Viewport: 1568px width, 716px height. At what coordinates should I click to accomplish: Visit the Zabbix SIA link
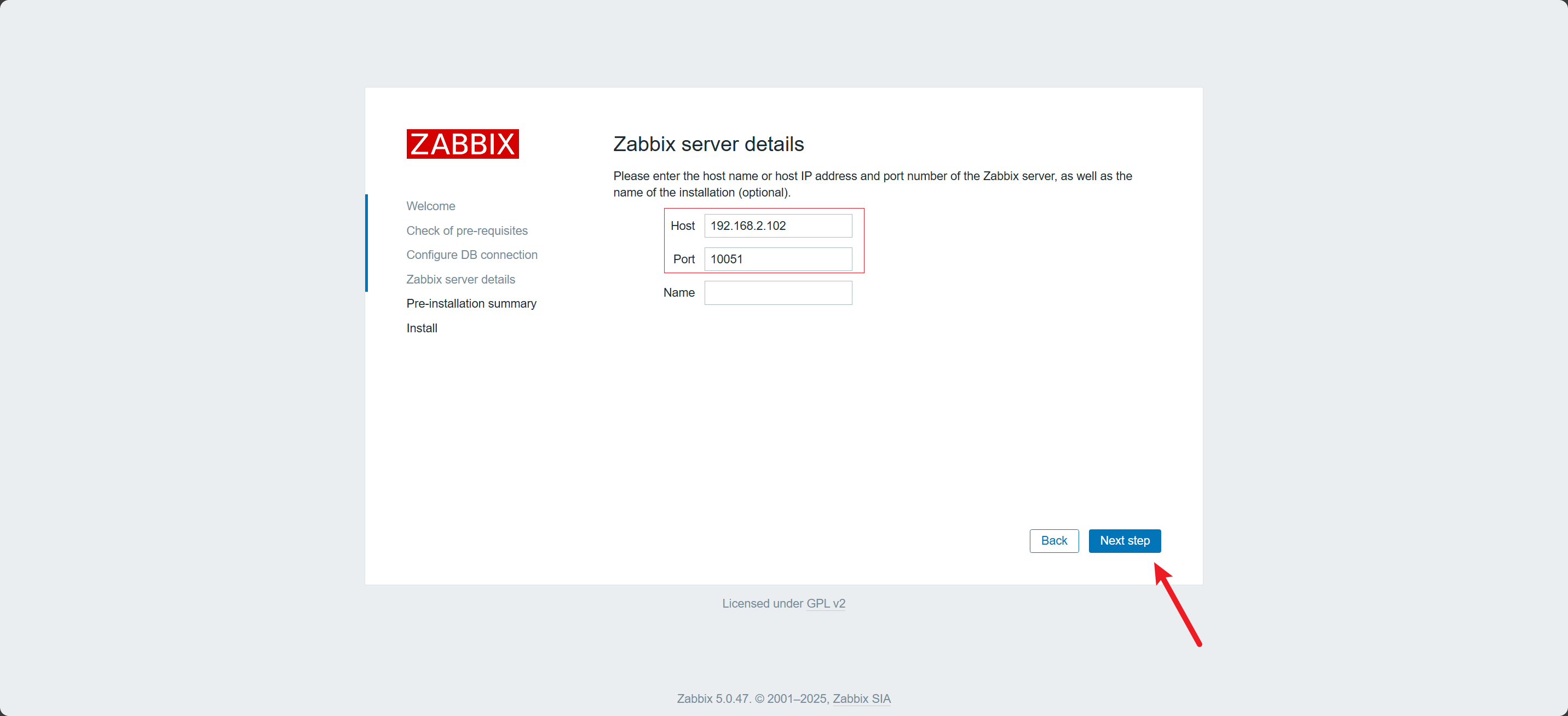pyautogui.click(x=861, y=698)
